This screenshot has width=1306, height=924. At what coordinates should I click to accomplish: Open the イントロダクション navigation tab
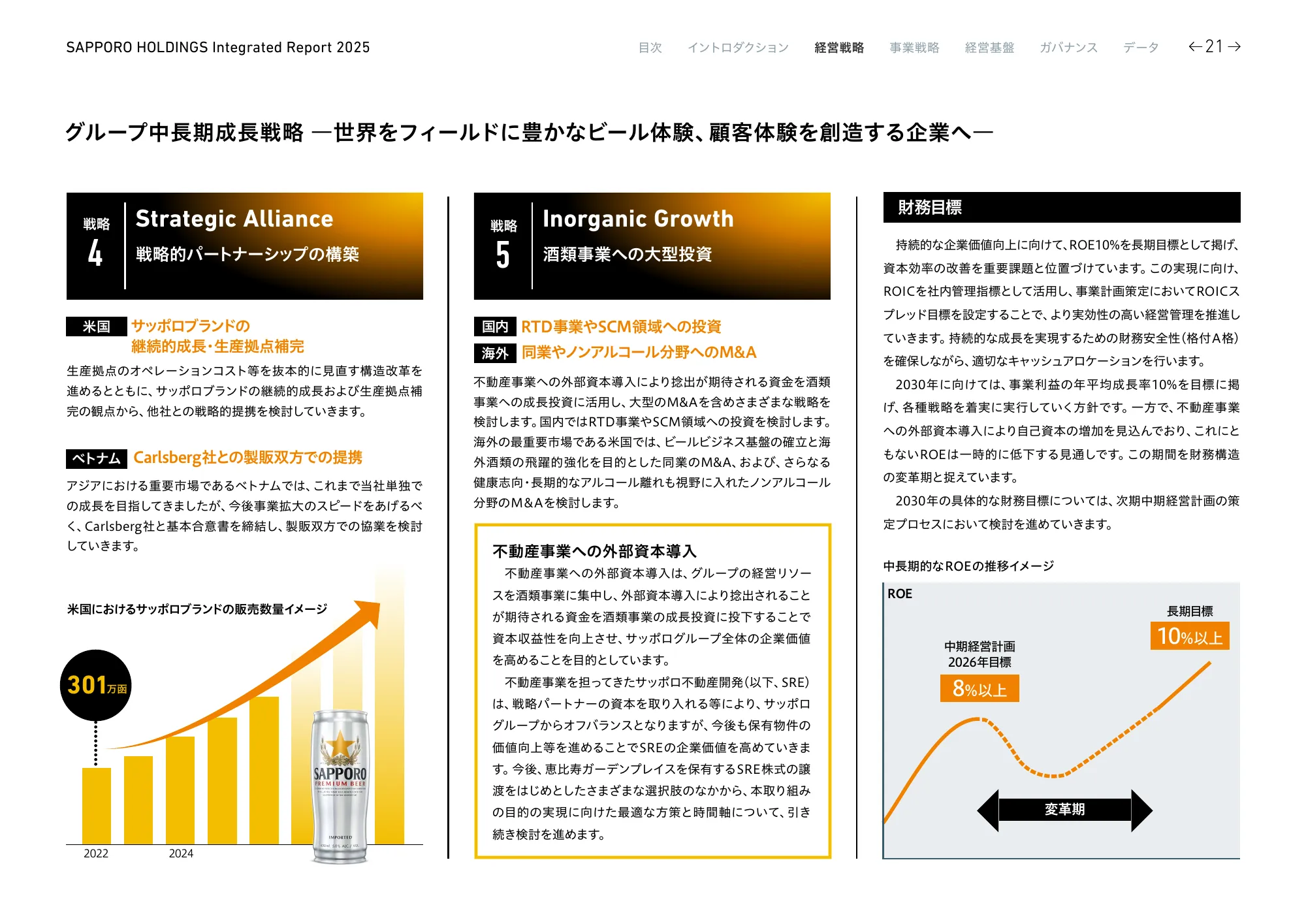pos(738,48)
